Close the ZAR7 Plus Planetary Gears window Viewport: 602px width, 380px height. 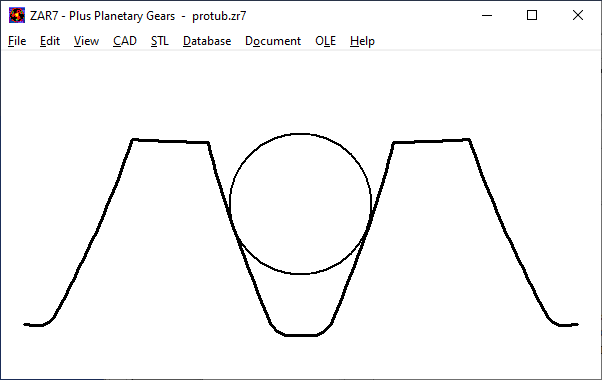(x=578, y=15)
